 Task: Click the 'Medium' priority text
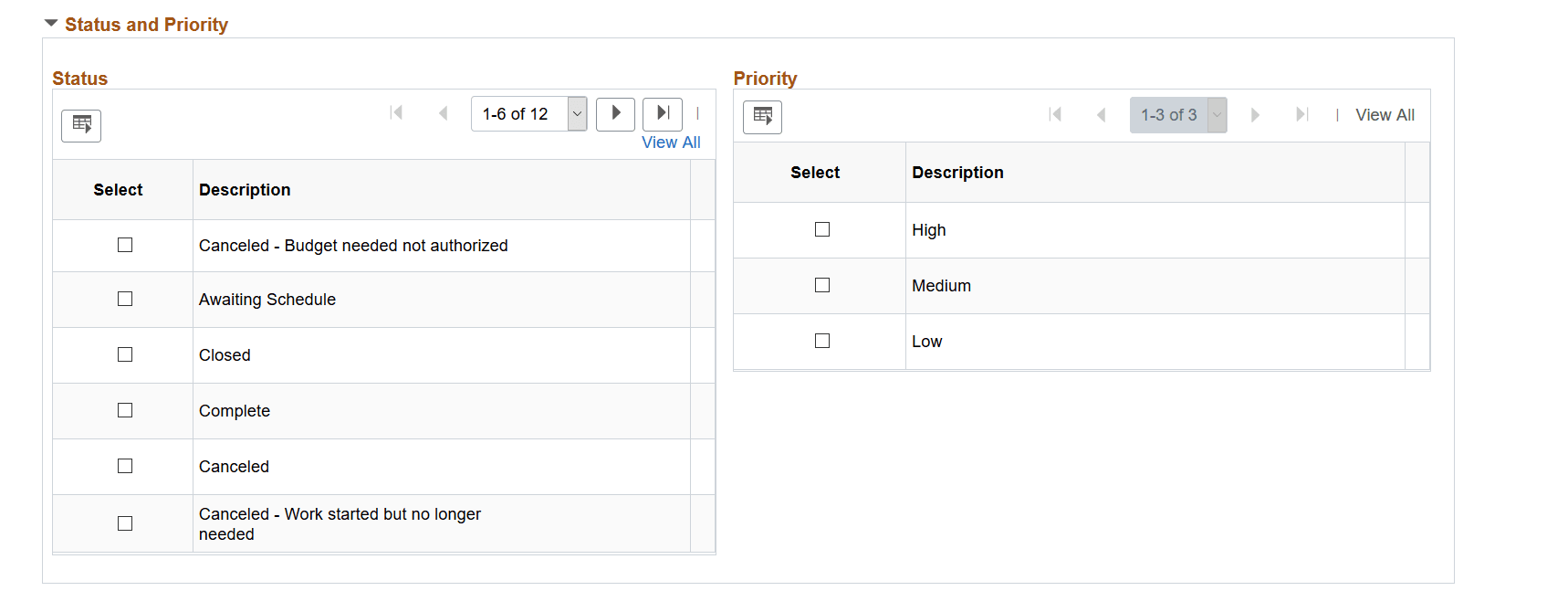coord(941,286)
